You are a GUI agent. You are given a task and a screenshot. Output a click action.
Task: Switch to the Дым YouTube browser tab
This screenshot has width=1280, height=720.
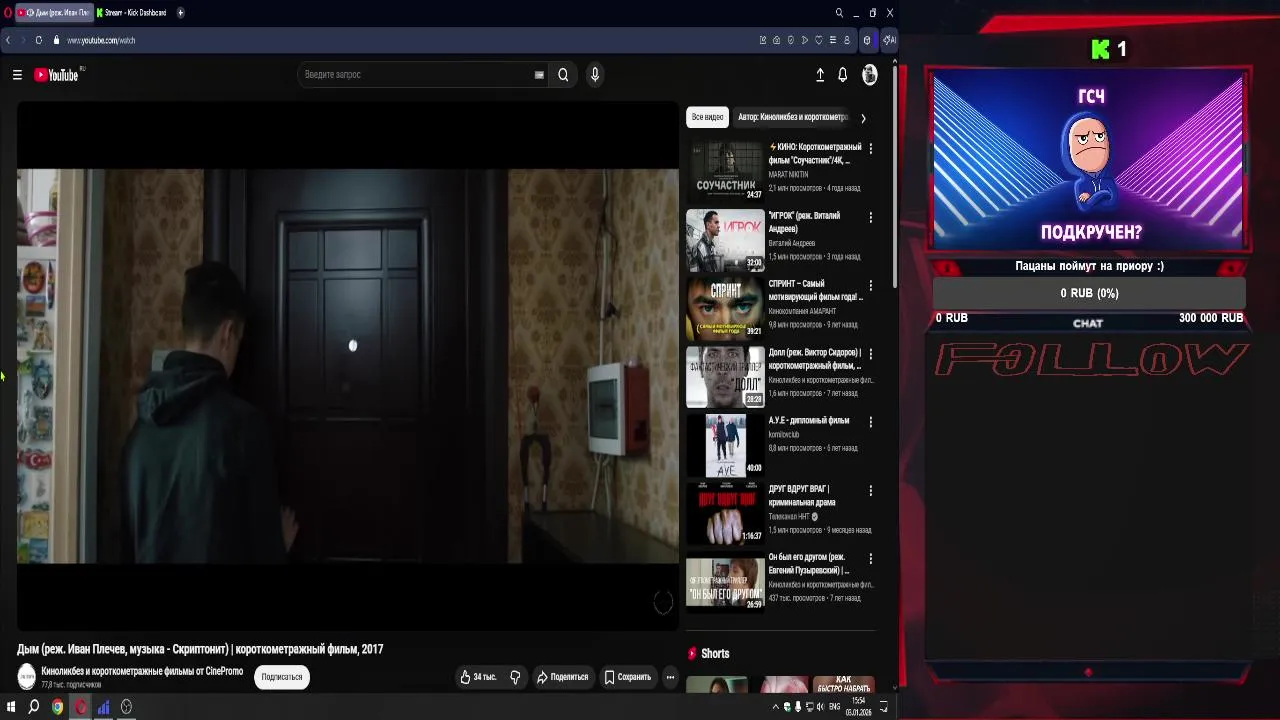(x=54, y=13)
